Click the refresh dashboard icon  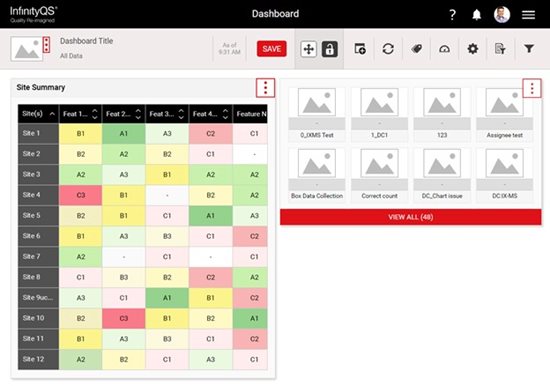pyautogui.click(x=388, y=49)
